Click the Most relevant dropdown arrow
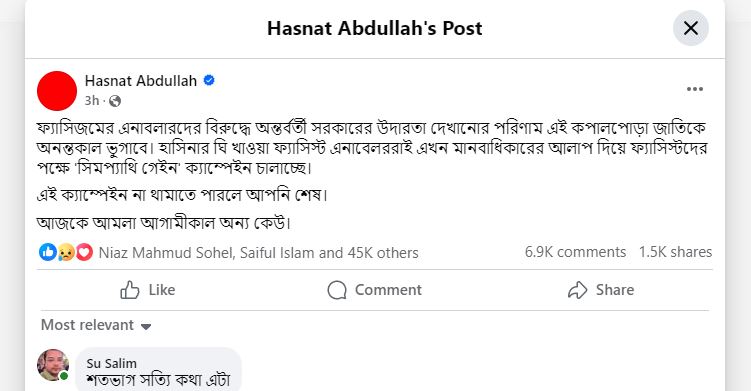Viewport: 751px width, 391px height. pyautogui.click(x=146, y=326)
